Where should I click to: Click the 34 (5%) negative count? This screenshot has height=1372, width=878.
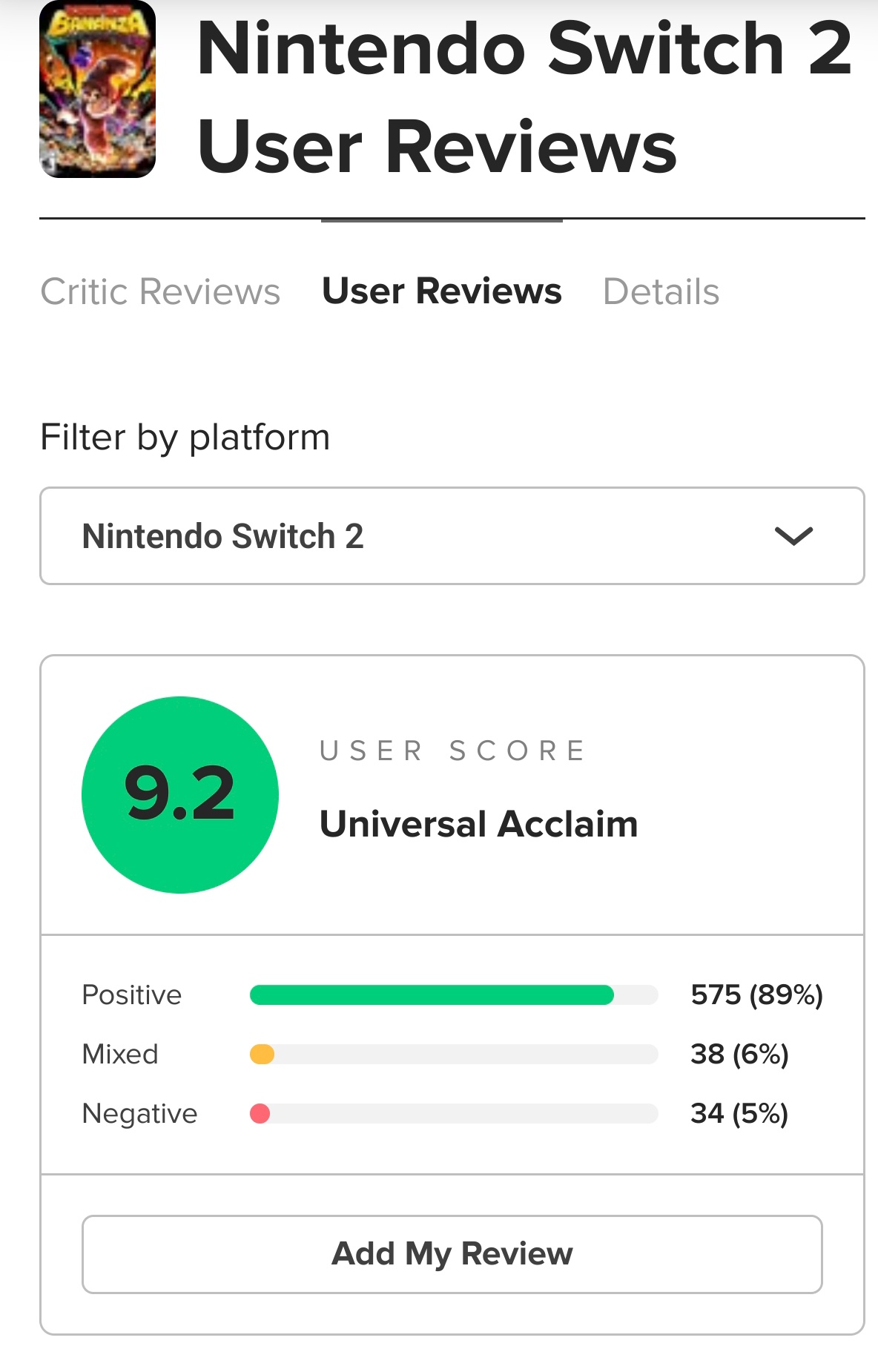coord(739,1113)
